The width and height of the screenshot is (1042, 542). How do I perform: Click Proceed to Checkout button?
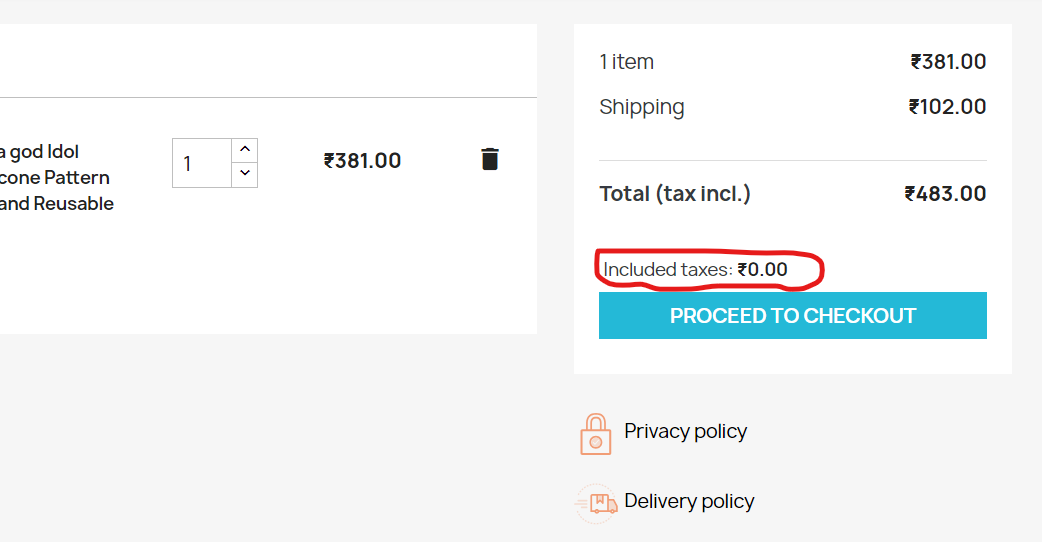coord(792,316)
